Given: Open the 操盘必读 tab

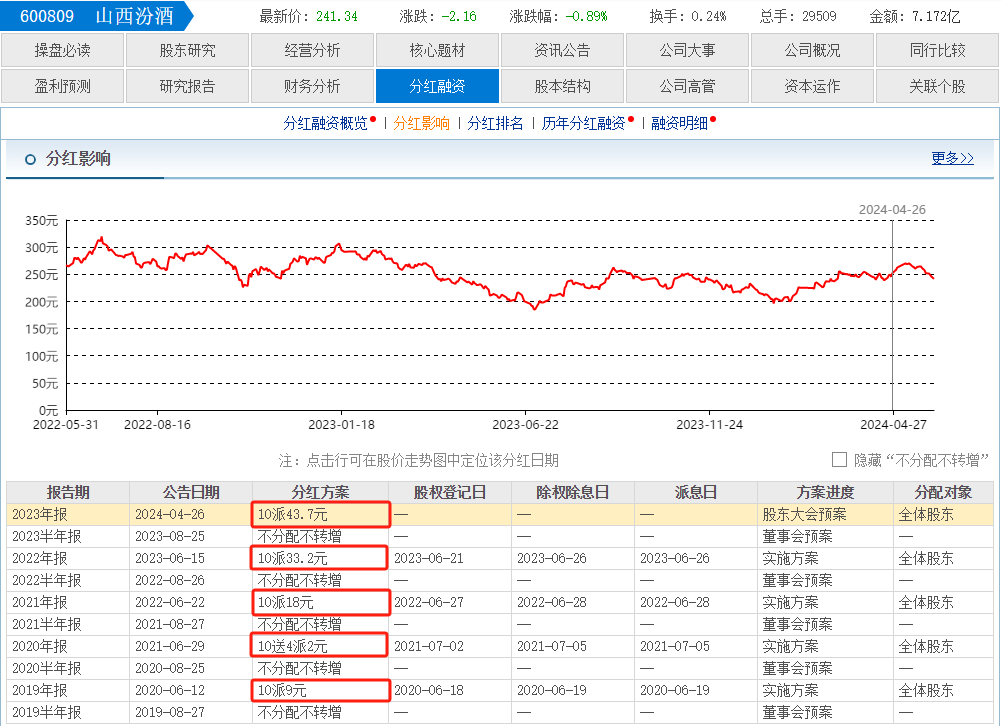Looking at the screenshot, I should point(62,50).
